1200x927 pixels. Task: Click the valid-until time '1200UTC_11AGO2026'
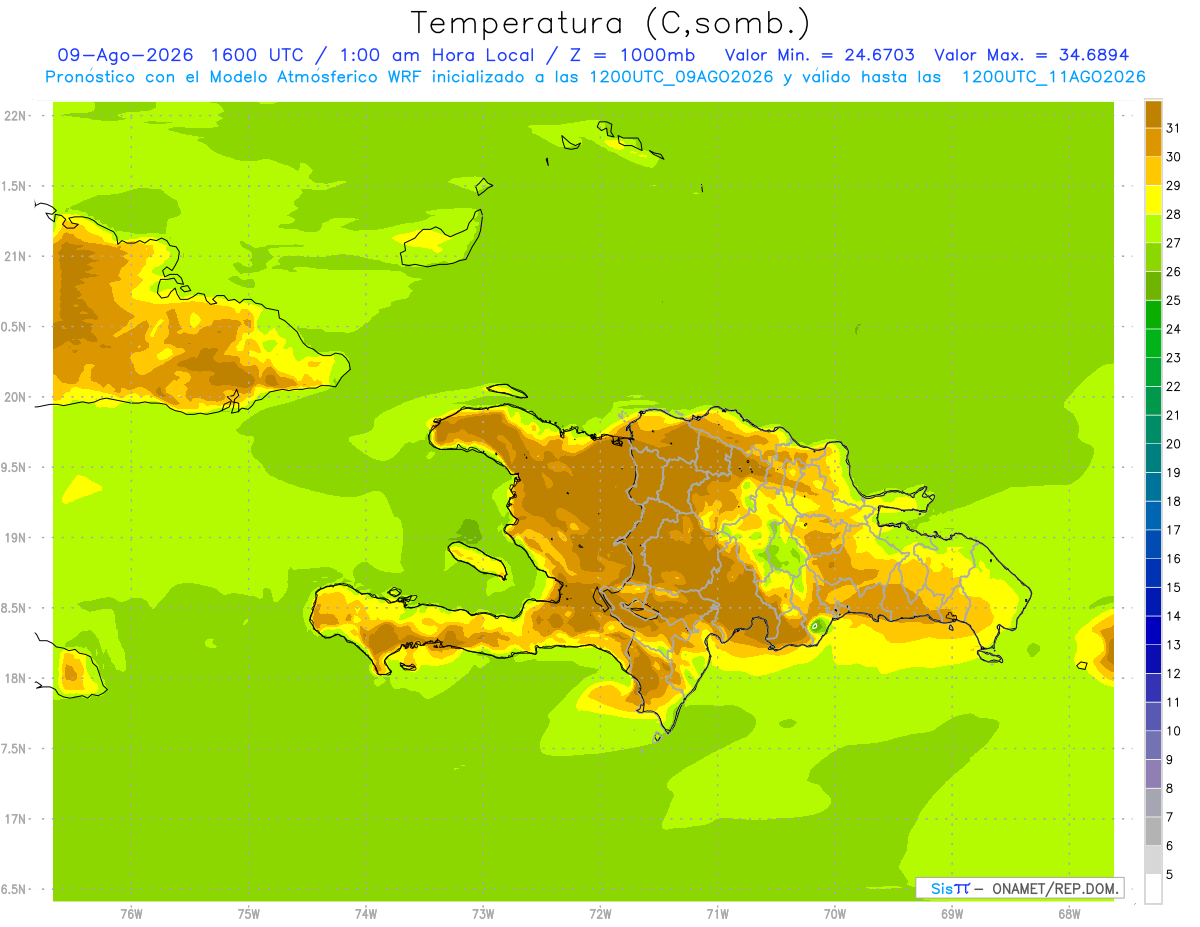1053,77
